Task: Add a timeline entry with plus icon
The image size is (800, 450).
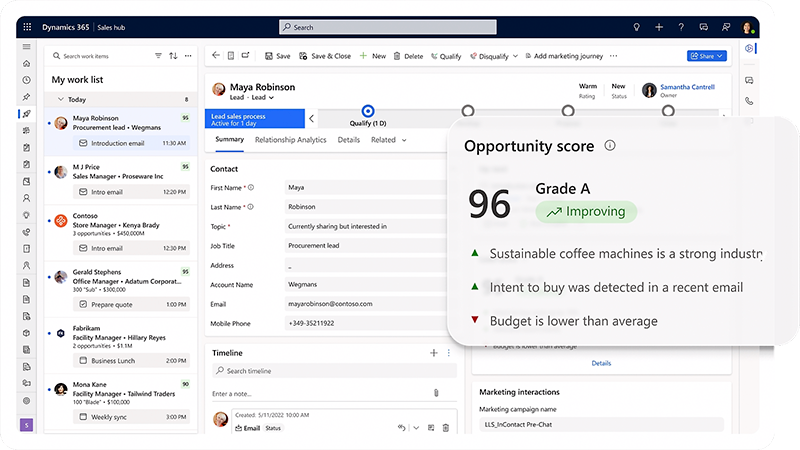Action: tap(434, 353)
